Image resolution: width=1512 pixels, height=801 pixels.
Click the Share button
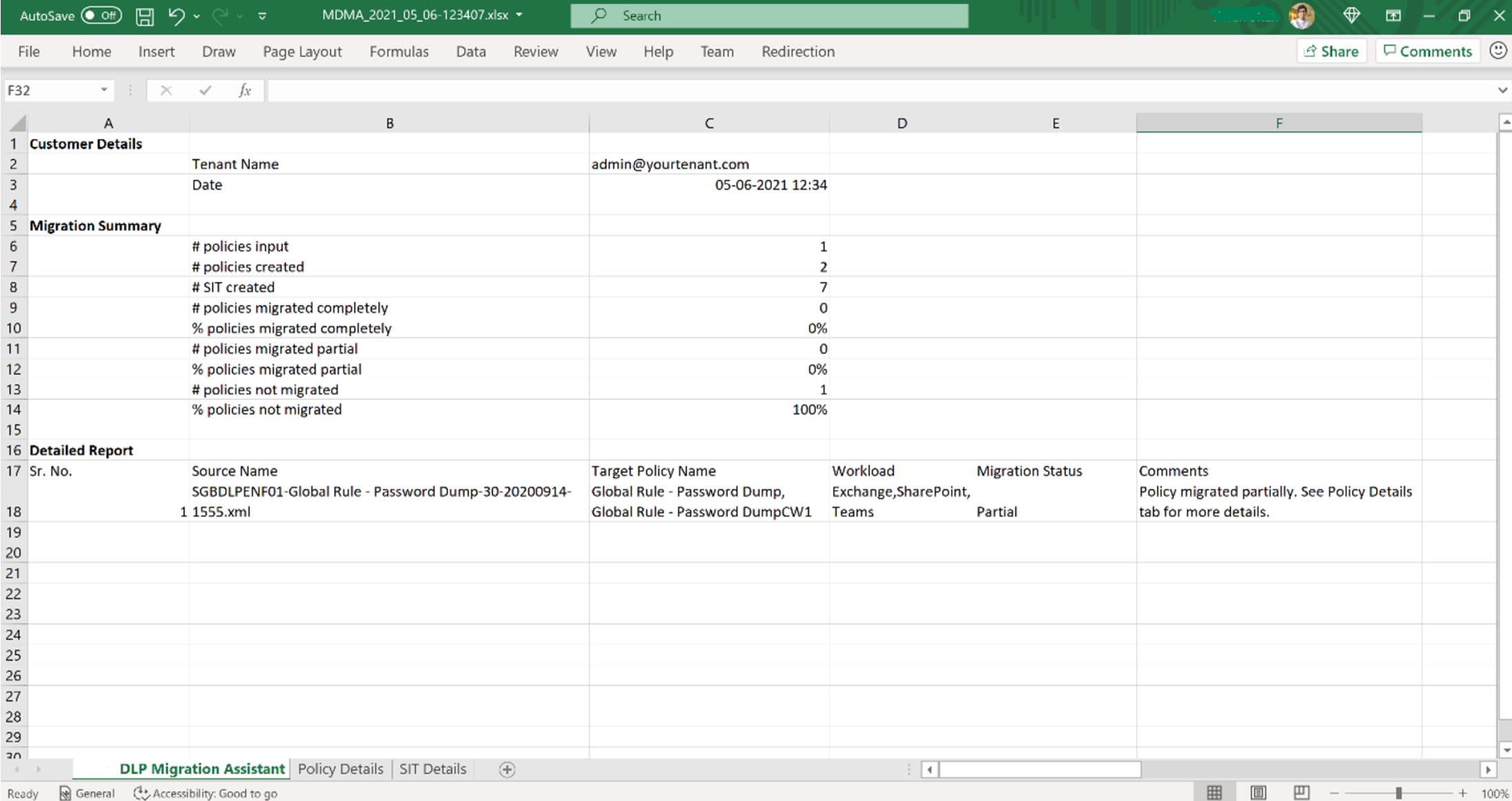[1331, 50]
